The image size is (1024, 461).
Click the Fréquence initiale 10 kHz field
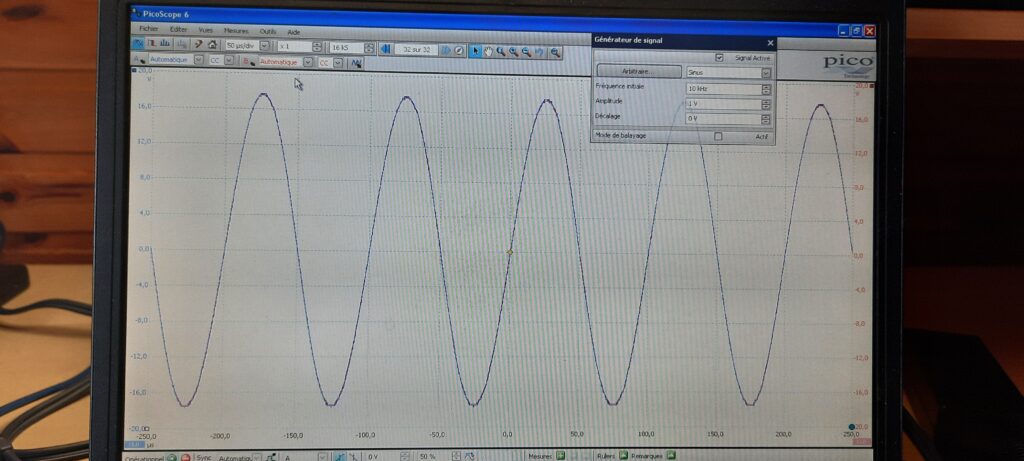tap(723, 89)
